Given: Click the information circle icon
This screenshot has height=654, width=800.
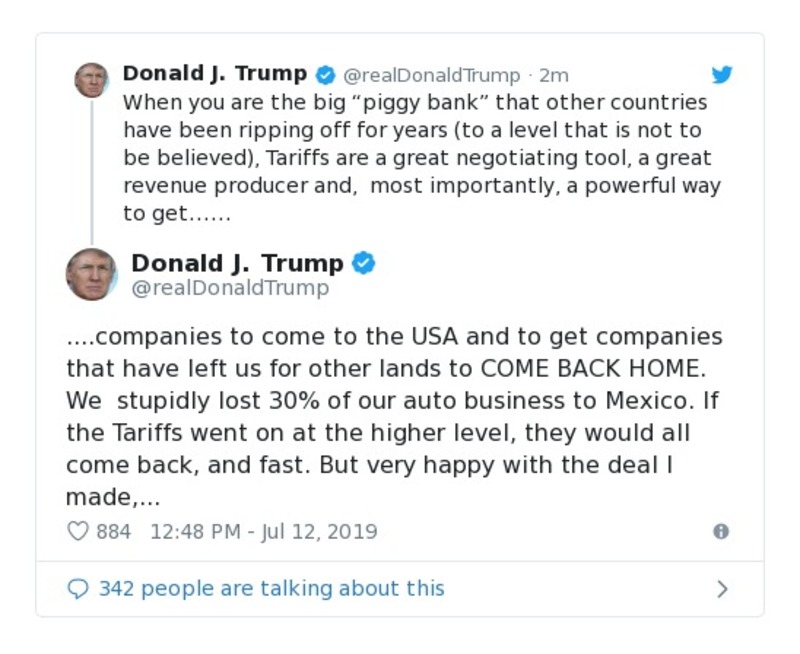Looking at the screenshot, I should 722,531.
